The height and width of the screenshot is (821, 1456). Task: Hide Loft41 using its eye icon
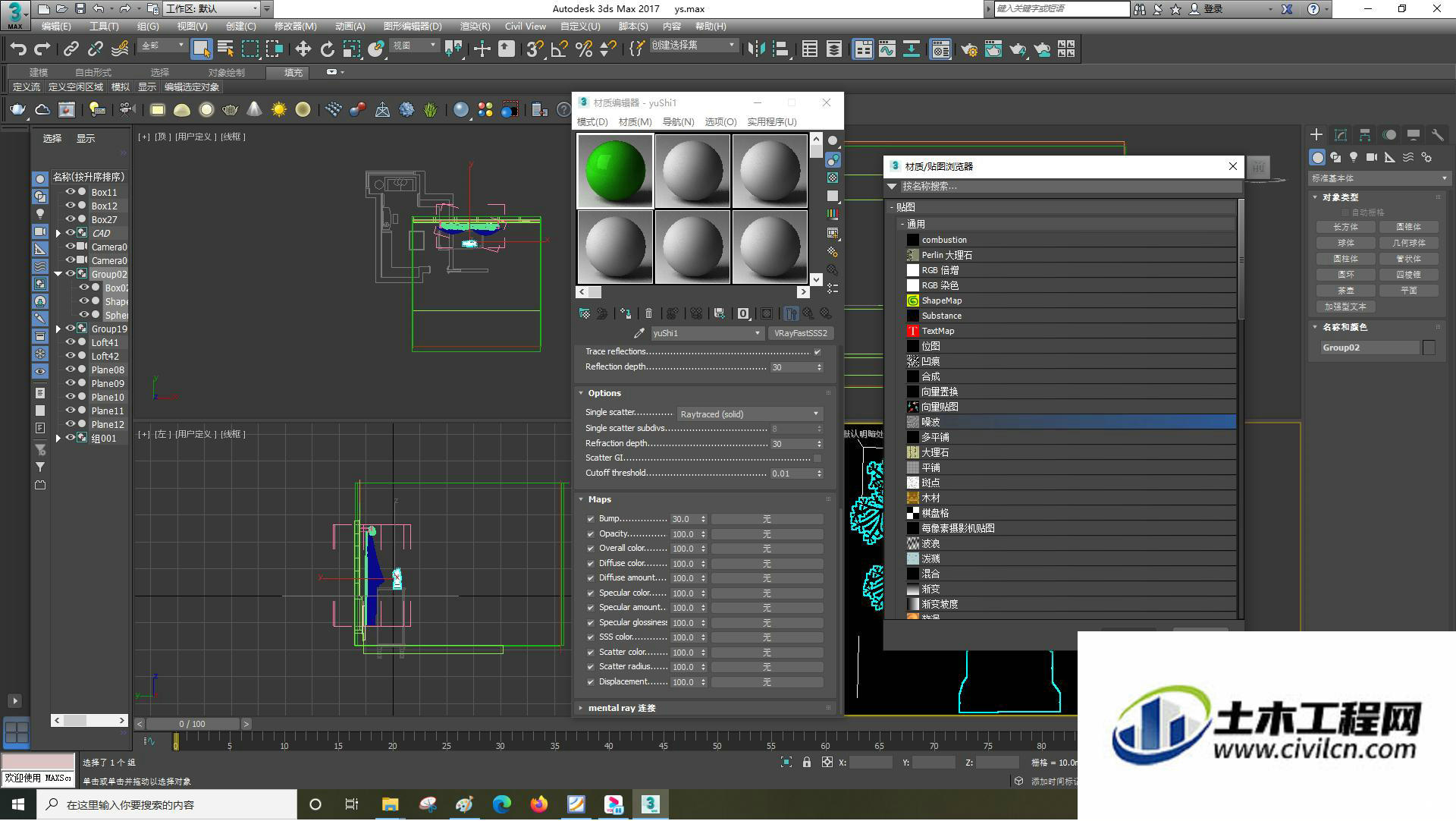(70, 342)
